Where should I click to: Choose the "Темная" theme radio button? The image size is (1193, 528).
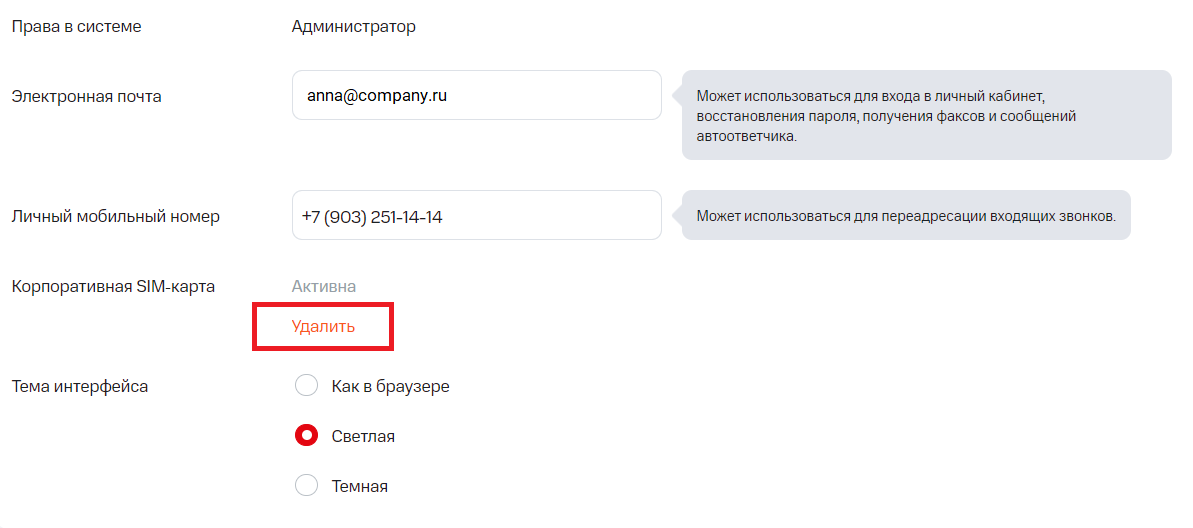tap(306, 486)
